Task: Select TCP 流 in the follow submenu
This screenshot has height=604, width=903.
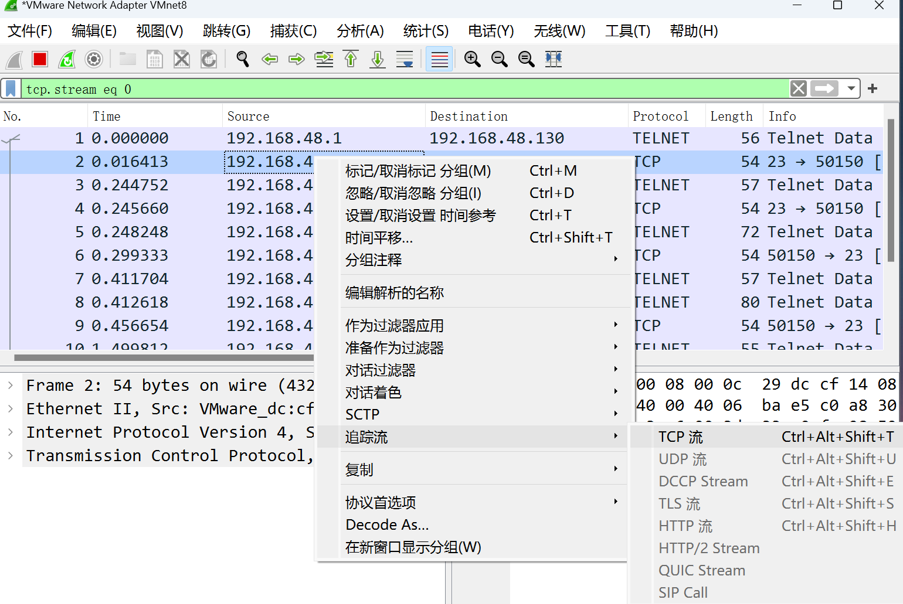Action: pos(766,437)
